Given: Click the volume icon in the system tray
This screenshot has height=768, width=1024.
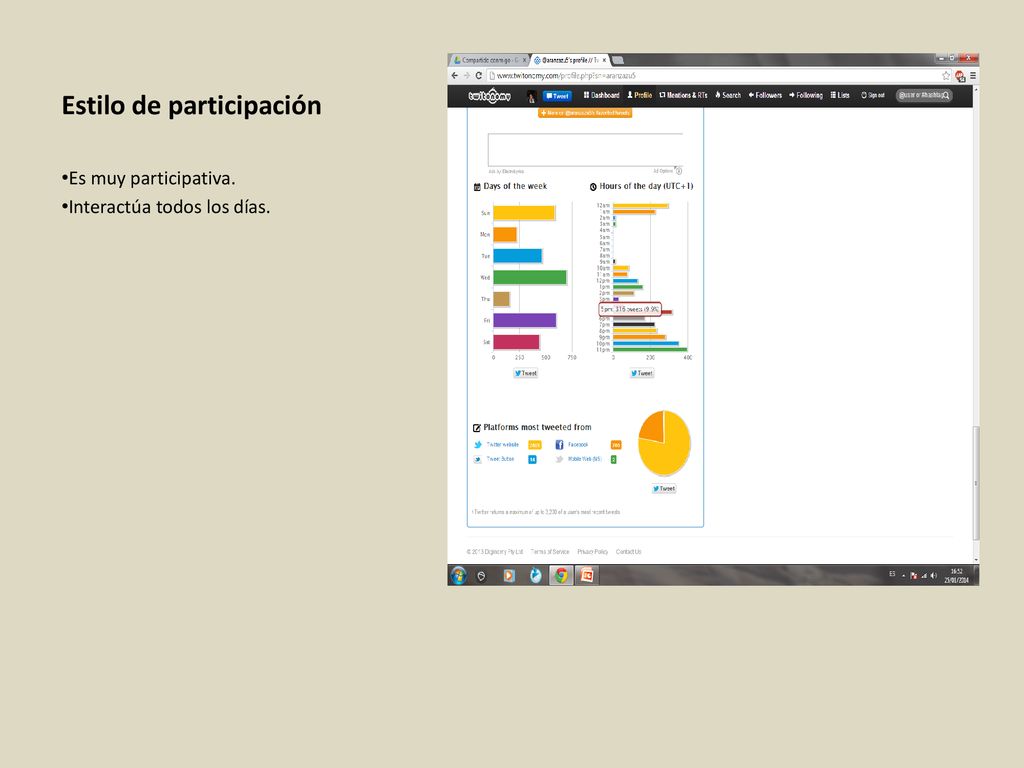Looking at the screenshot, I should pos(934,575).
